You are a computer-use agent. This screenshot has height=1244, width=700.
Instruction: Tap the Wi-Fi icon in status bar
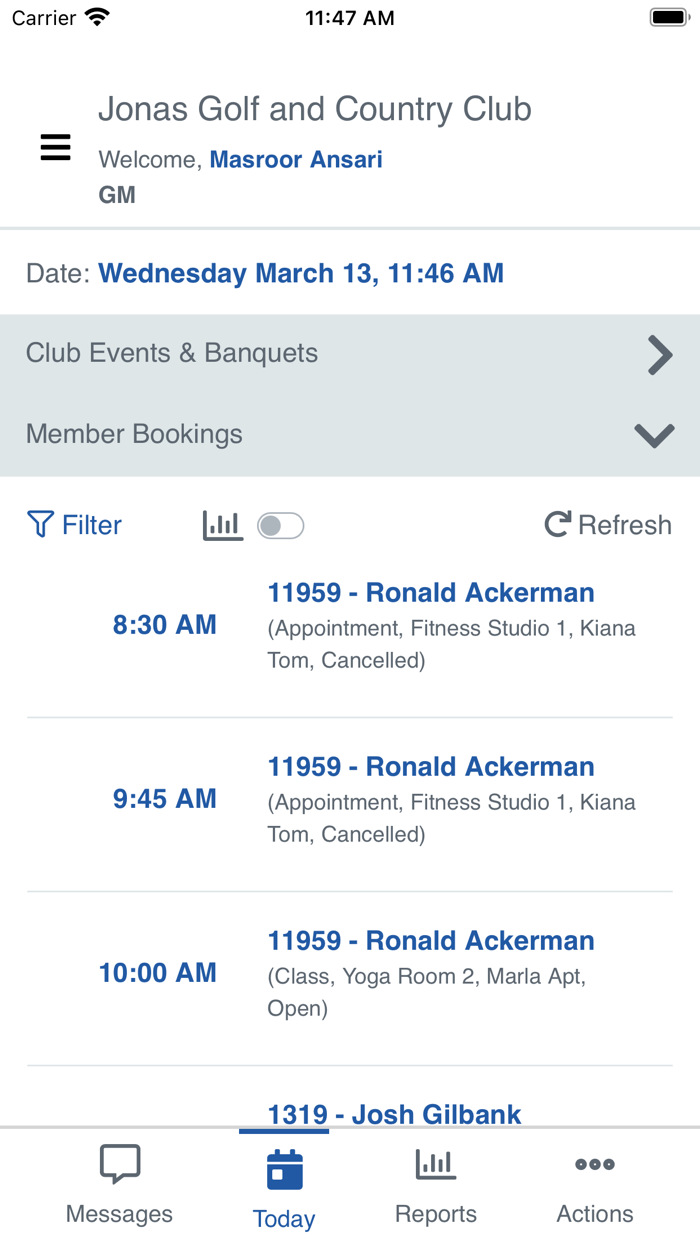point(95,15)
